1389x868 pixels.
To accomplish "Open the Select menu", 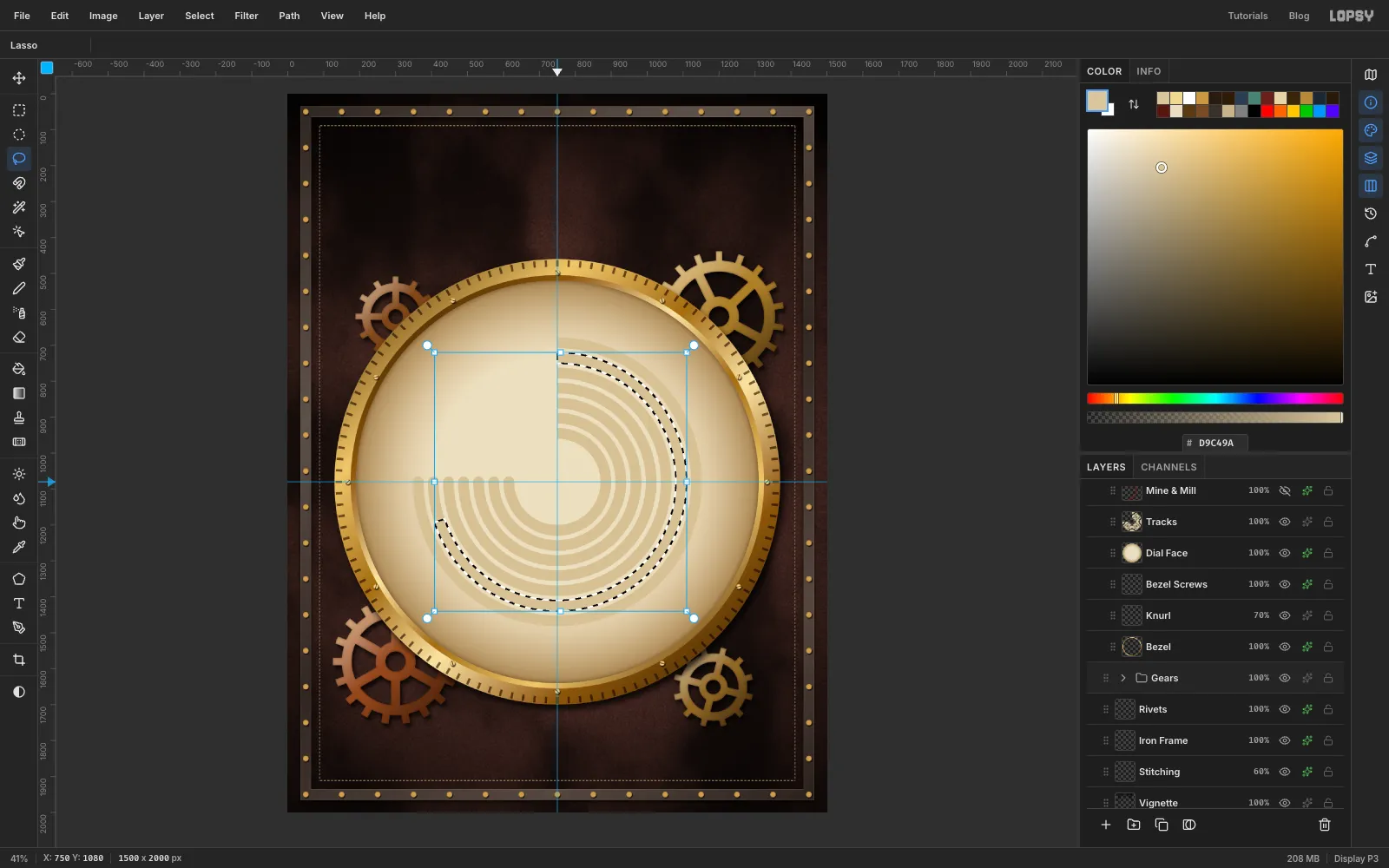I will click(200, 16).
